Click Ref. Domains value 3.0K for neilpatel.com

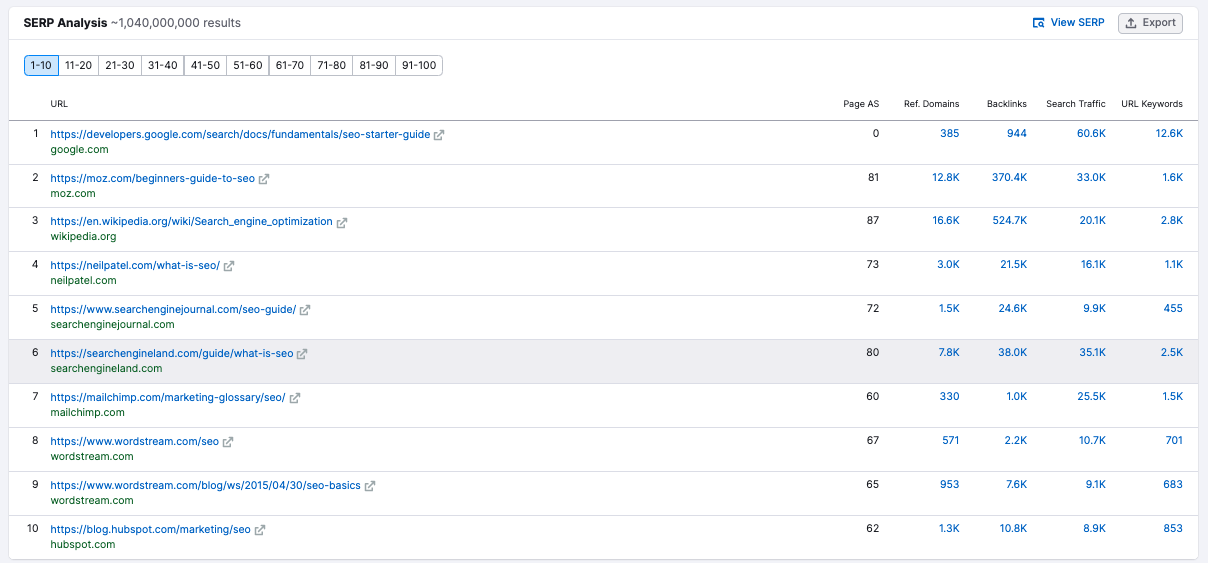coord(948,266)
